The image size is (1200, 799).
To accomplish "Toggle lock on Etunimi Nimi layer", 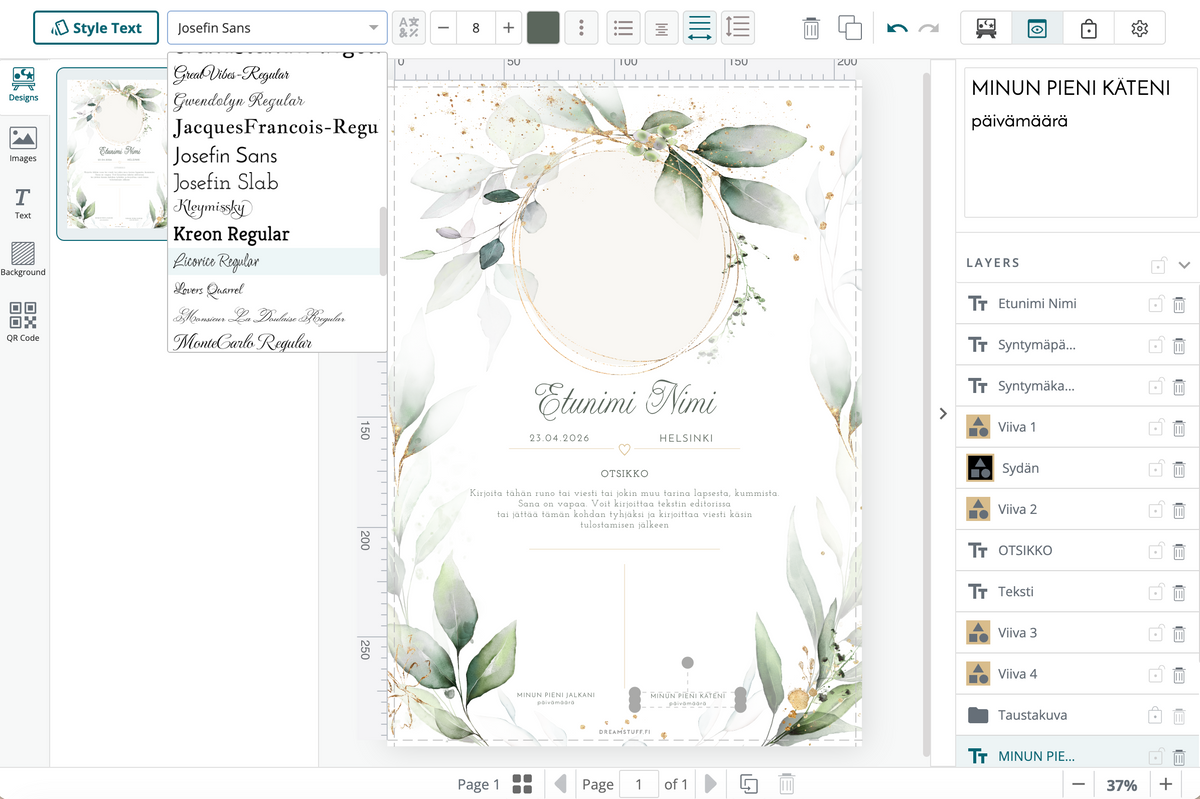I will pyautogui.click(x=1156, y=304).
